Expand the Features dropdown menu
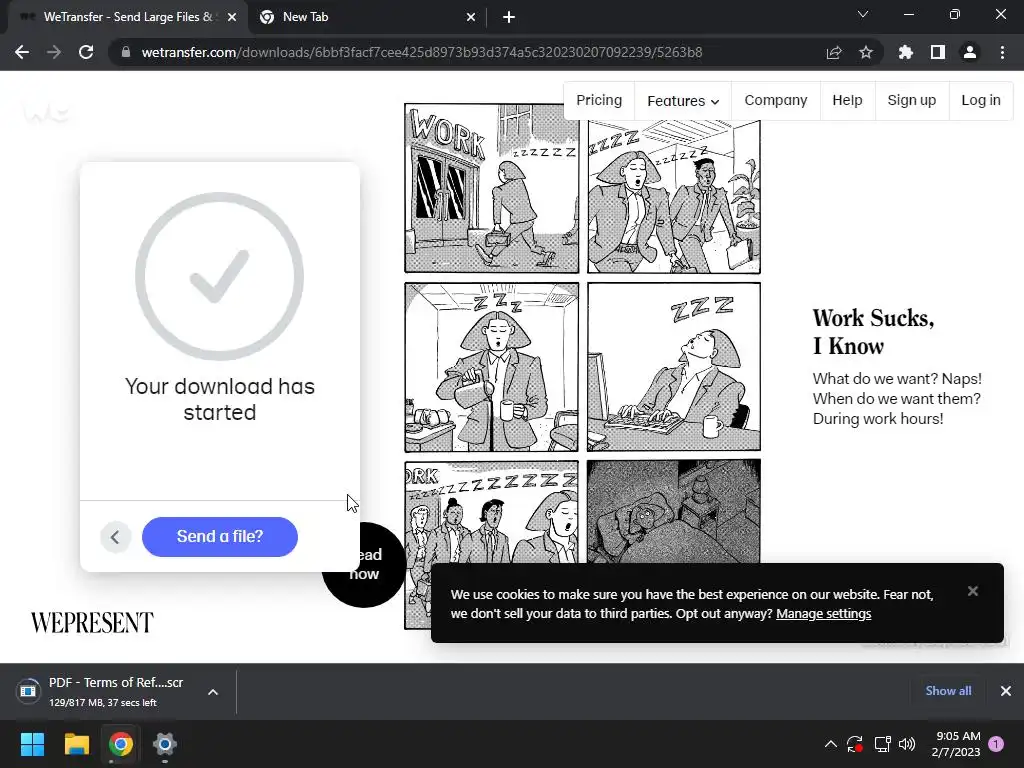The height and width of the screenshot is (768, 1024). 683,101
